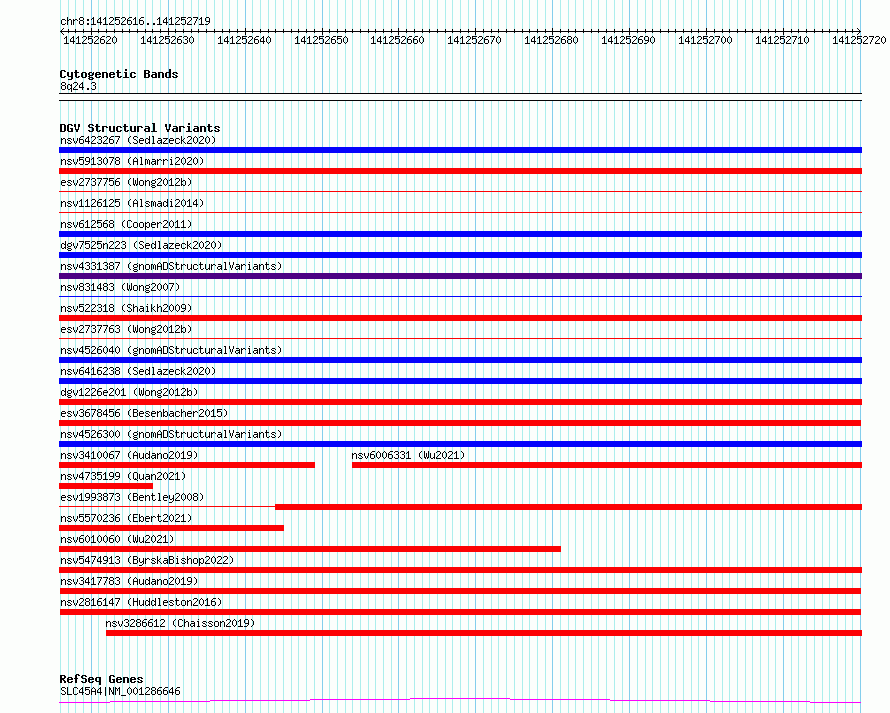Click the nsv6423267 (Sedlazeck2020) variant label
890x713 pixels.
[x=138, y=140]
